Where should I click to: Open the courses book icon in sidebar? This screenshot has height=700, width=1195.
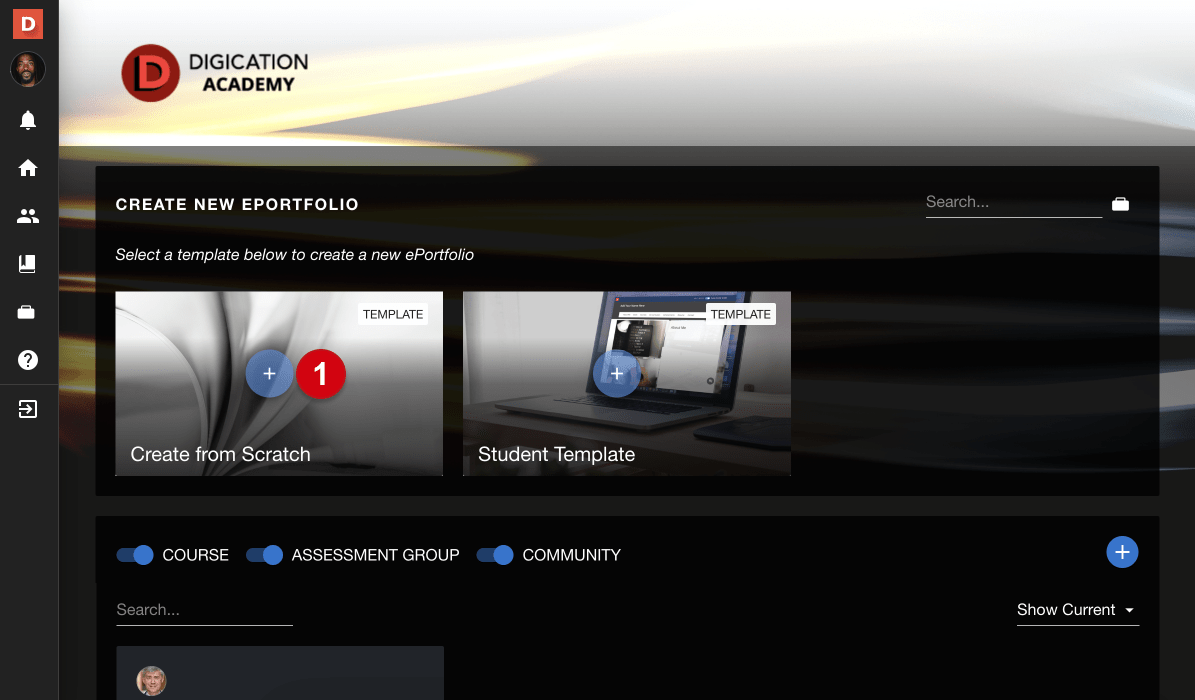tap(27, 263)
